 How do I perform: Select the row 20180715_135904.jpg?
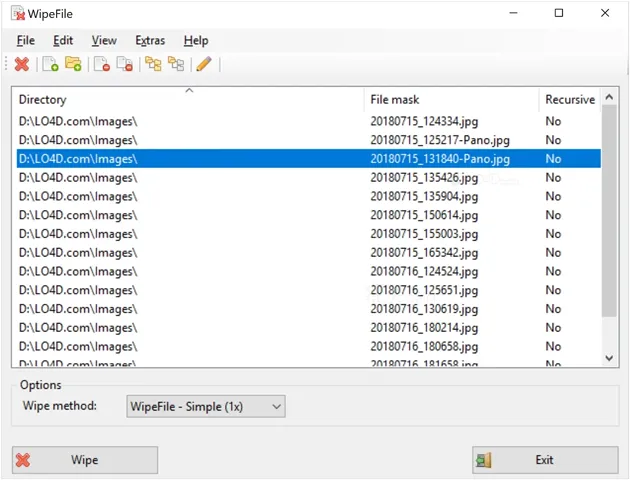point(309,196)
